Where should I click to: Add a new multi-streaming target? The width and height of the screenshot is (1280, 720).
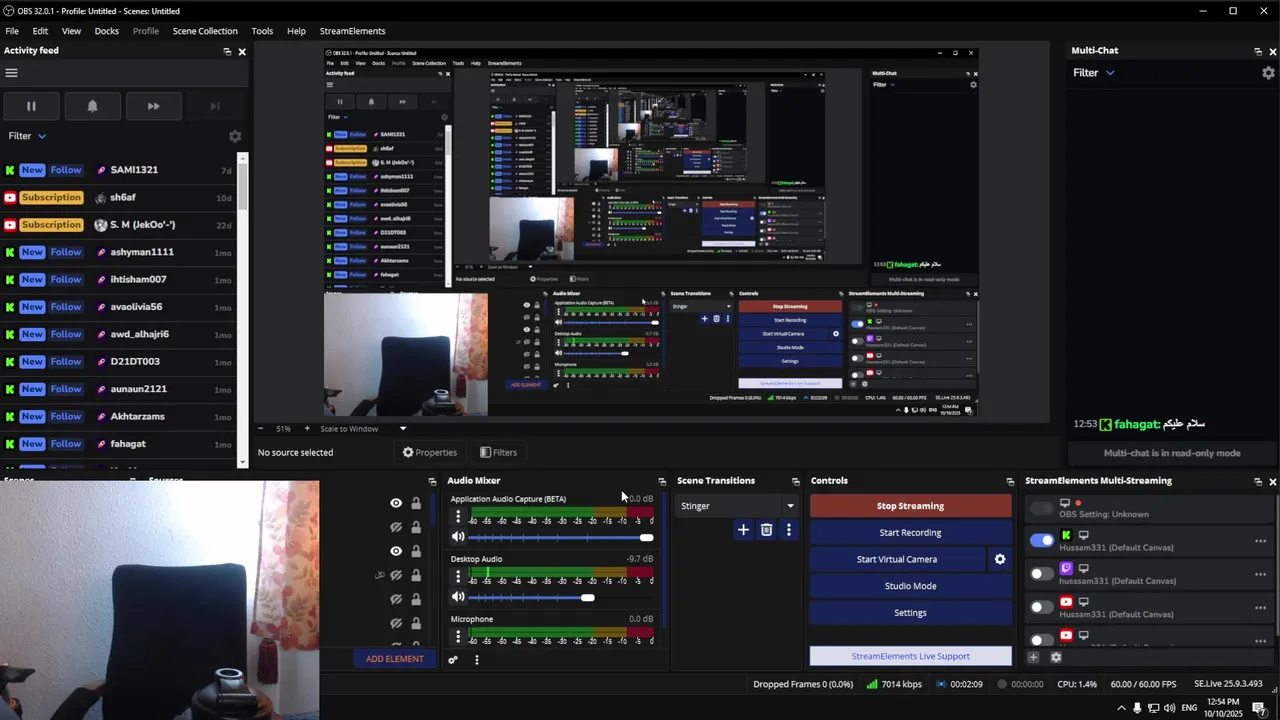point(1034,657)
